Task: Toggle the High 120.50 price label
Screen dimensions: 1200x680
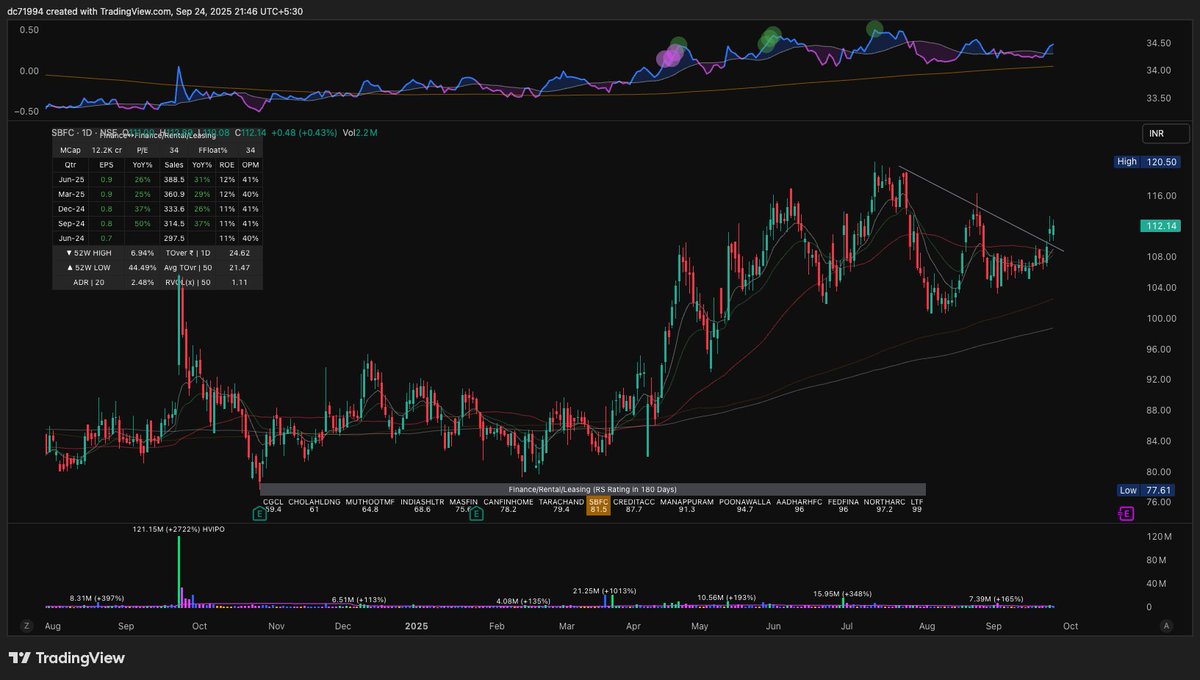Action: click(x=1148, y=161)
